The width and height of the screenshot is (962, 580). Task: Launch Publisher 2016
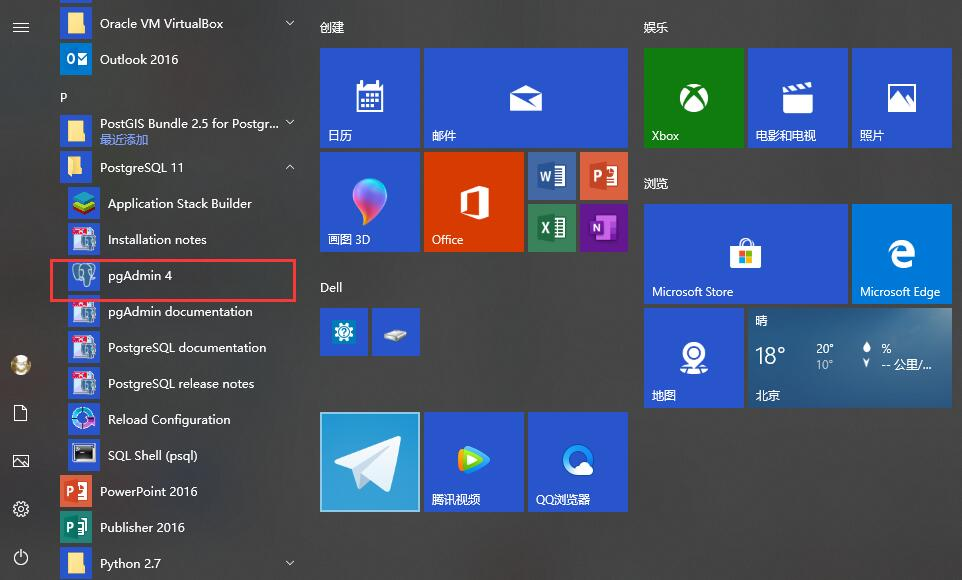tap(178, 527)
